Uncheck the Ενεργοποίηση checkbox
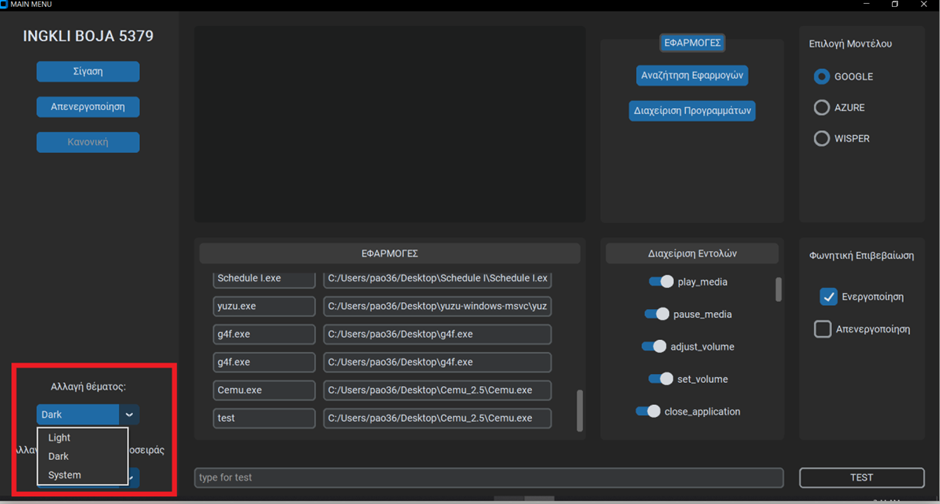Viewport: 940px width, 504px height. 828,297
